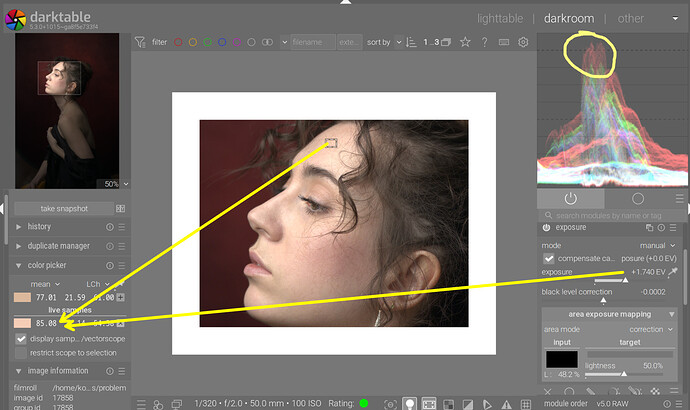Image resolution: width=690 pixels, height=410 pixels.
Task: Uncheck compensate camera exposure checkbox
Action: [549, 259]
